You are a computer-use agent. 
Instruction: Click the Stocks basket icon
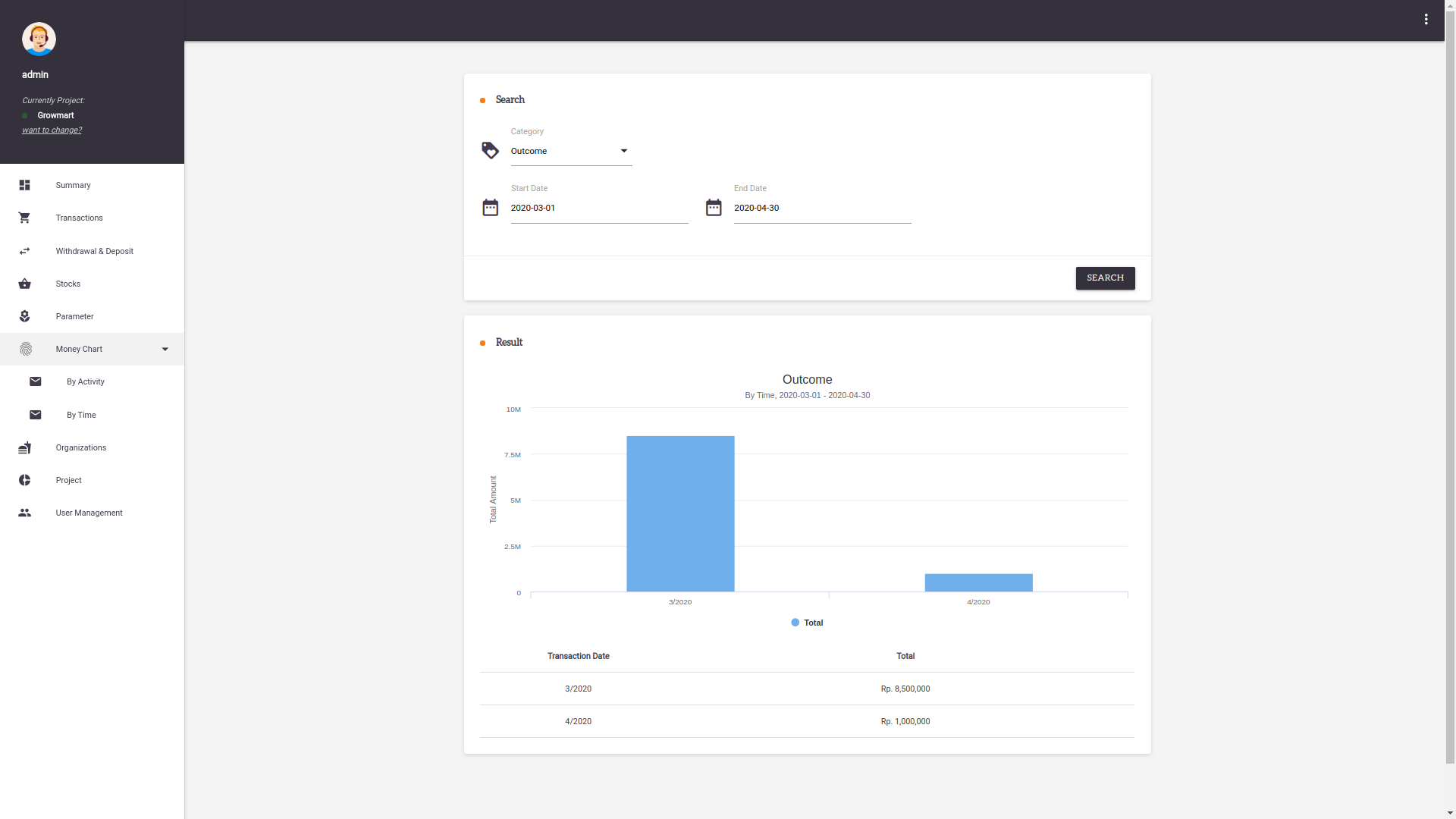tap(24, 284)
